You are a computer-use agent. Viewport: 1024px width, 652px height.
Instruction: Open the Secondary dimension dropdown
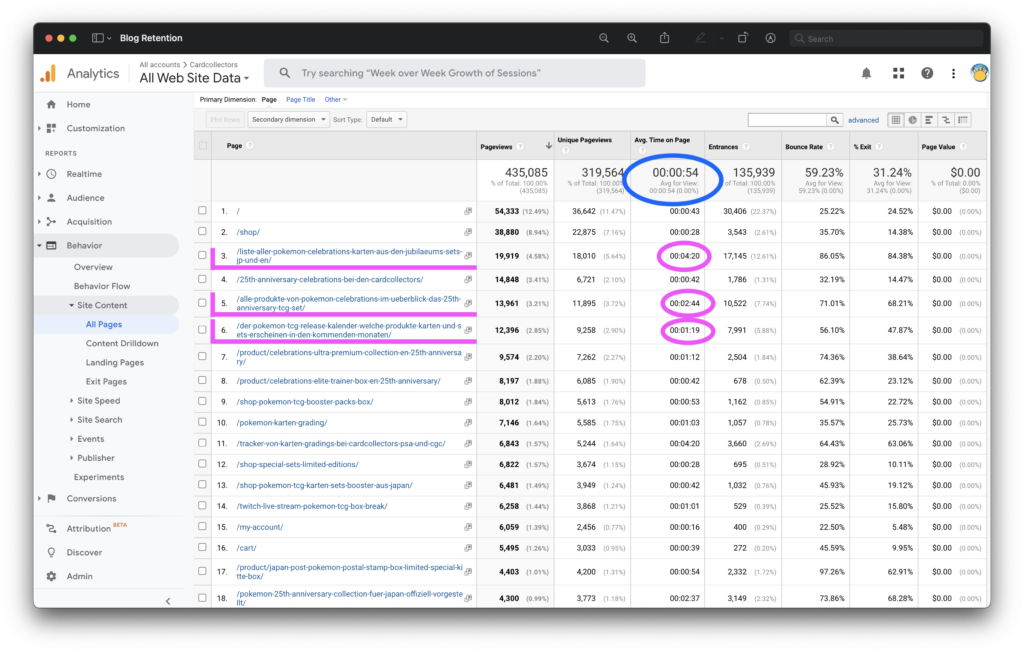[288, 120]
